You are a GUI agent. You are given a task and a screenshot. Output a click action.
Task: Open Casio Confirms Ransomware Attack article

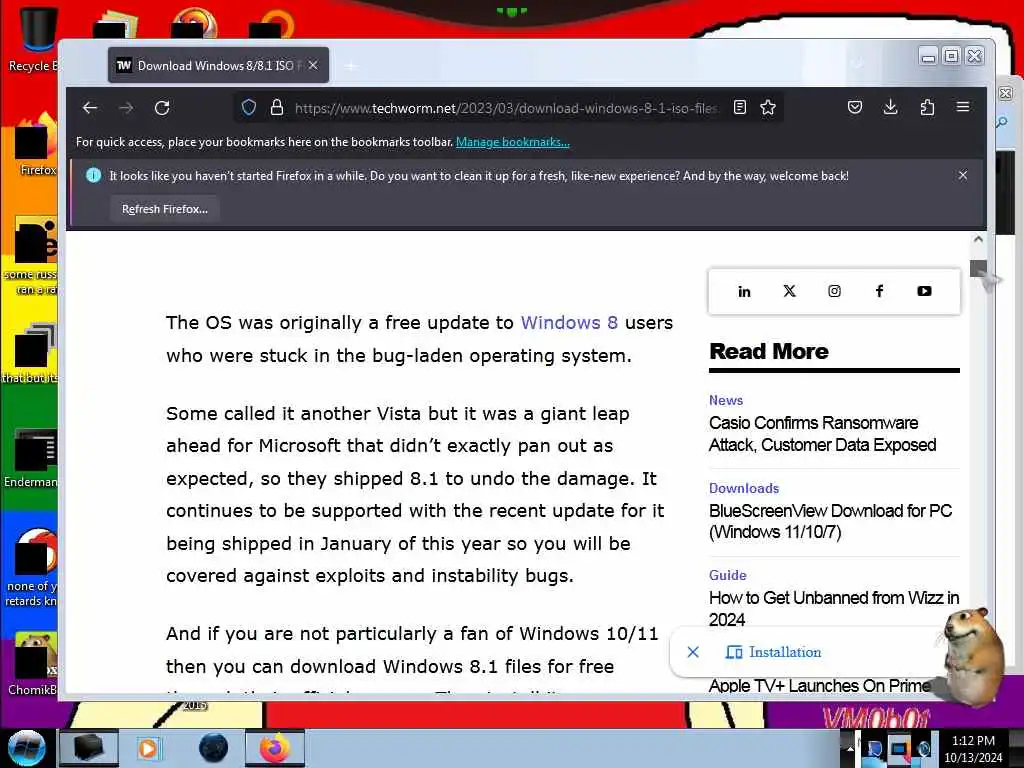point(822,434)
